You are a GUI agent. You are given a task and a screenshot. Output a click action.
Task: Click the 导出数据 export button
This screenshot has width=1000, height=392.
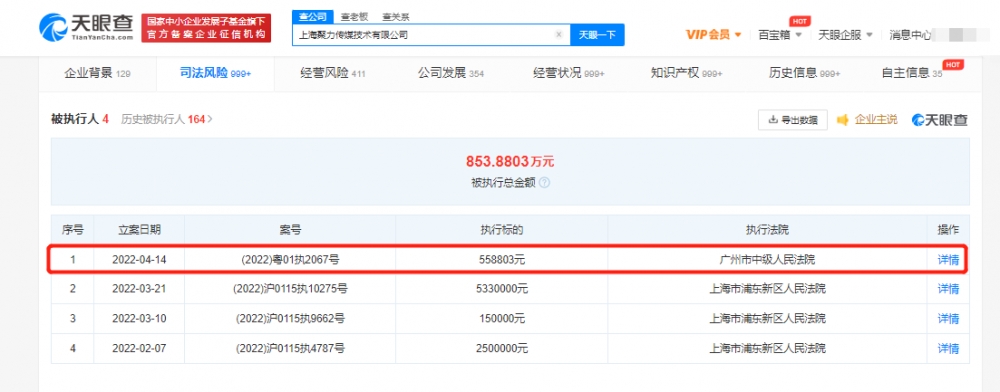pyautogui.click(x=793, y=119)
